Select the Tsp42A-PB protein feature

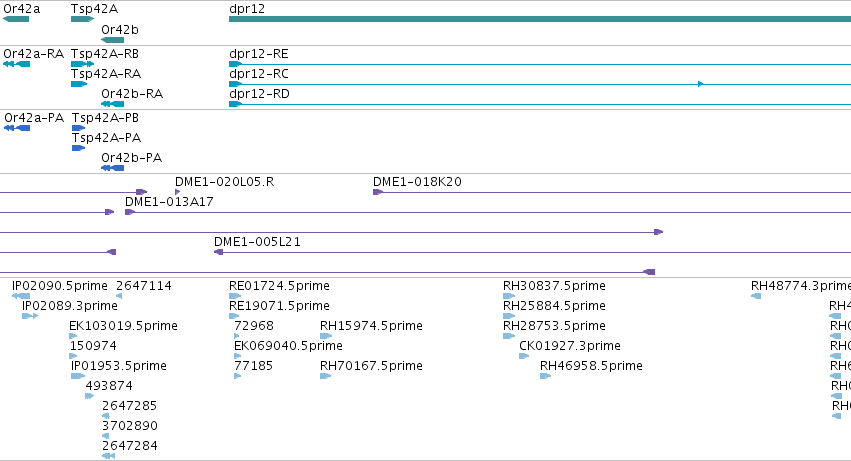(79, 128)
